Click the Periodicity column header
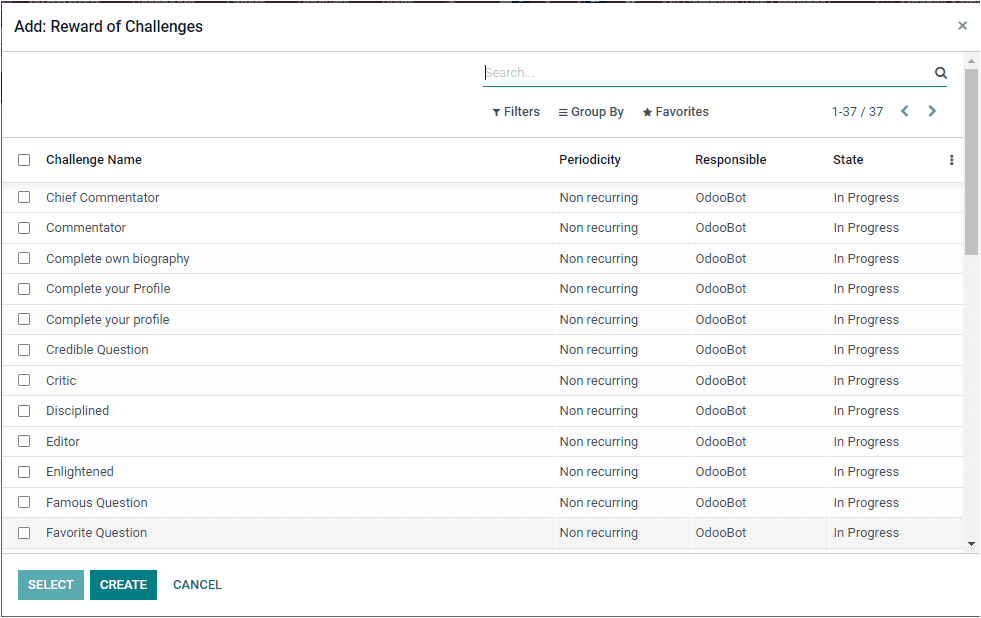Screen dimensions: 981x618 click(589, 159)
